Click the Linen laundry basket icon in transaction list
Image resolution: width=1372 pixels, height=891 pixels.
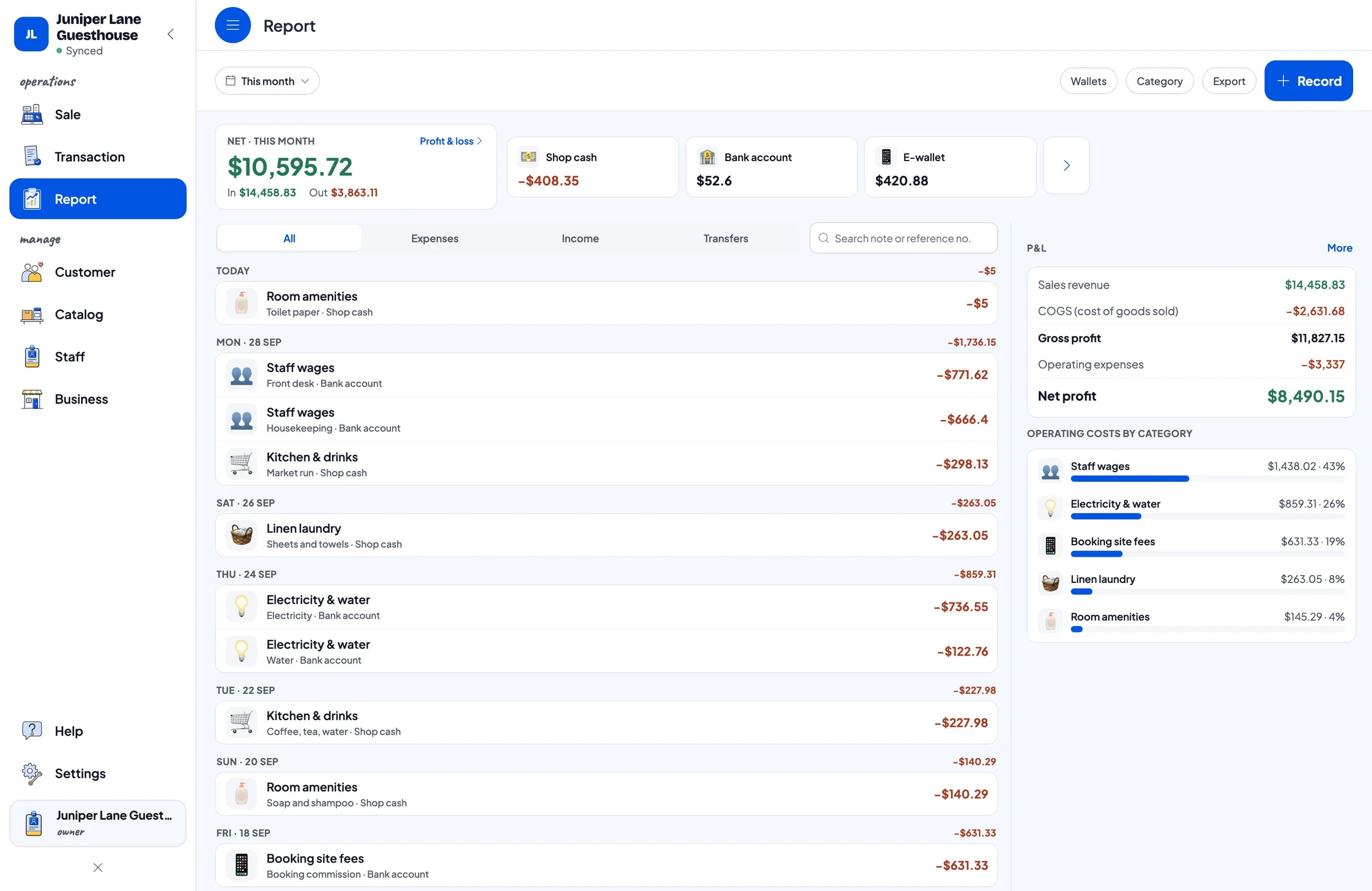242,535
